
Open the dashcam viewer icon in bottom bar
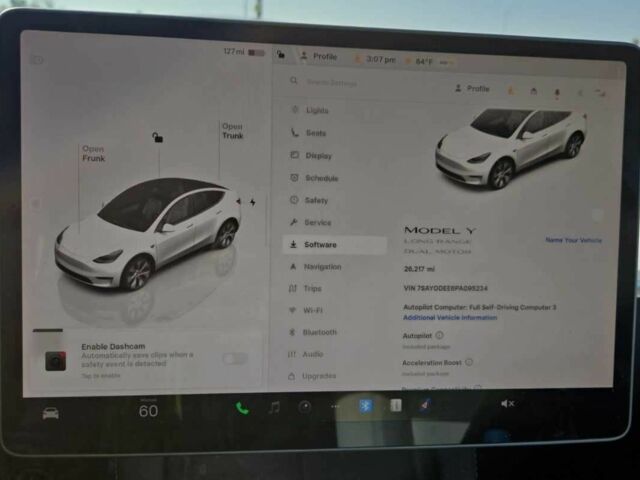[x=305, y=407]
